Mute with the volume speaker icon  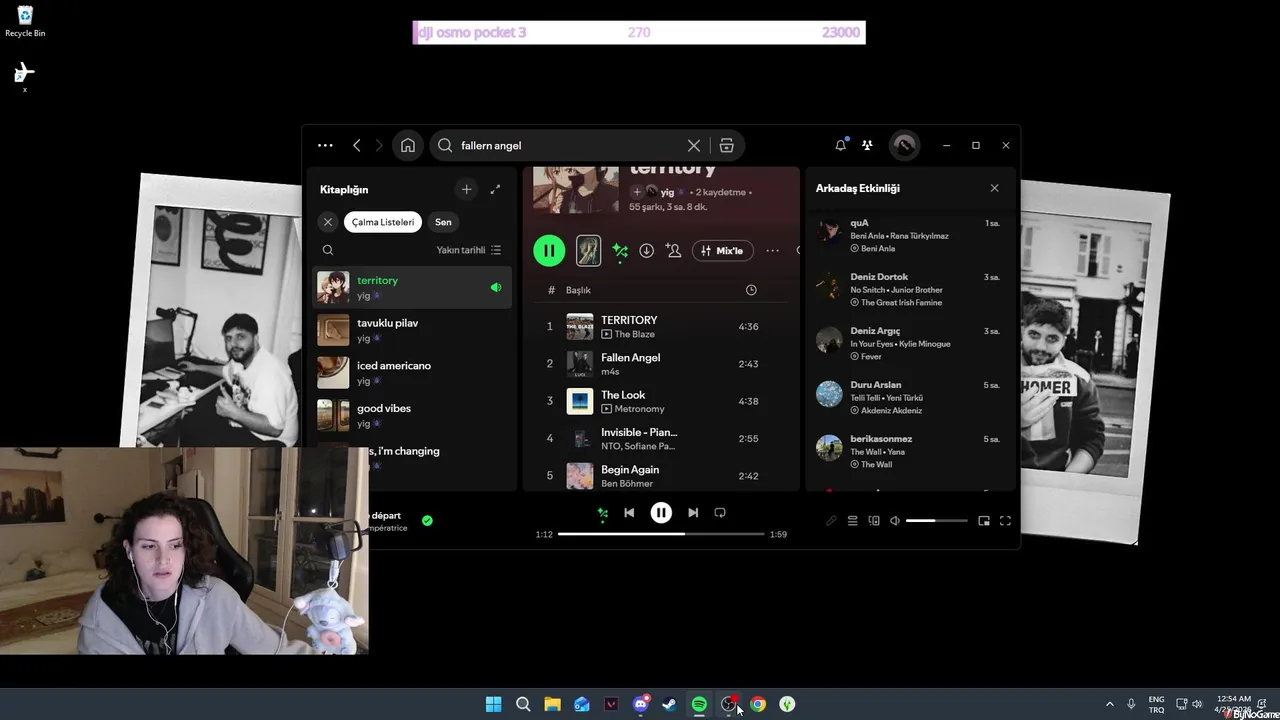pos(895,521)
